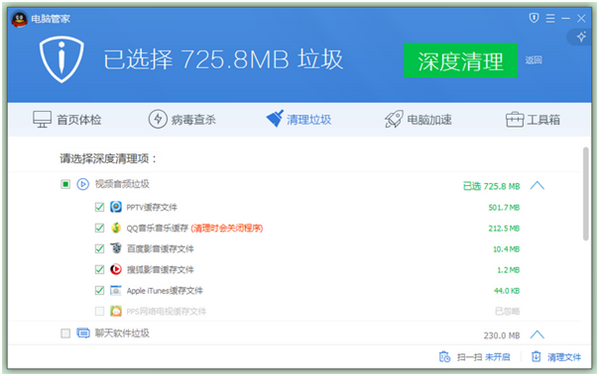
Task: Click the 清理文件 clipboard icon
Action: click(536, 357)
